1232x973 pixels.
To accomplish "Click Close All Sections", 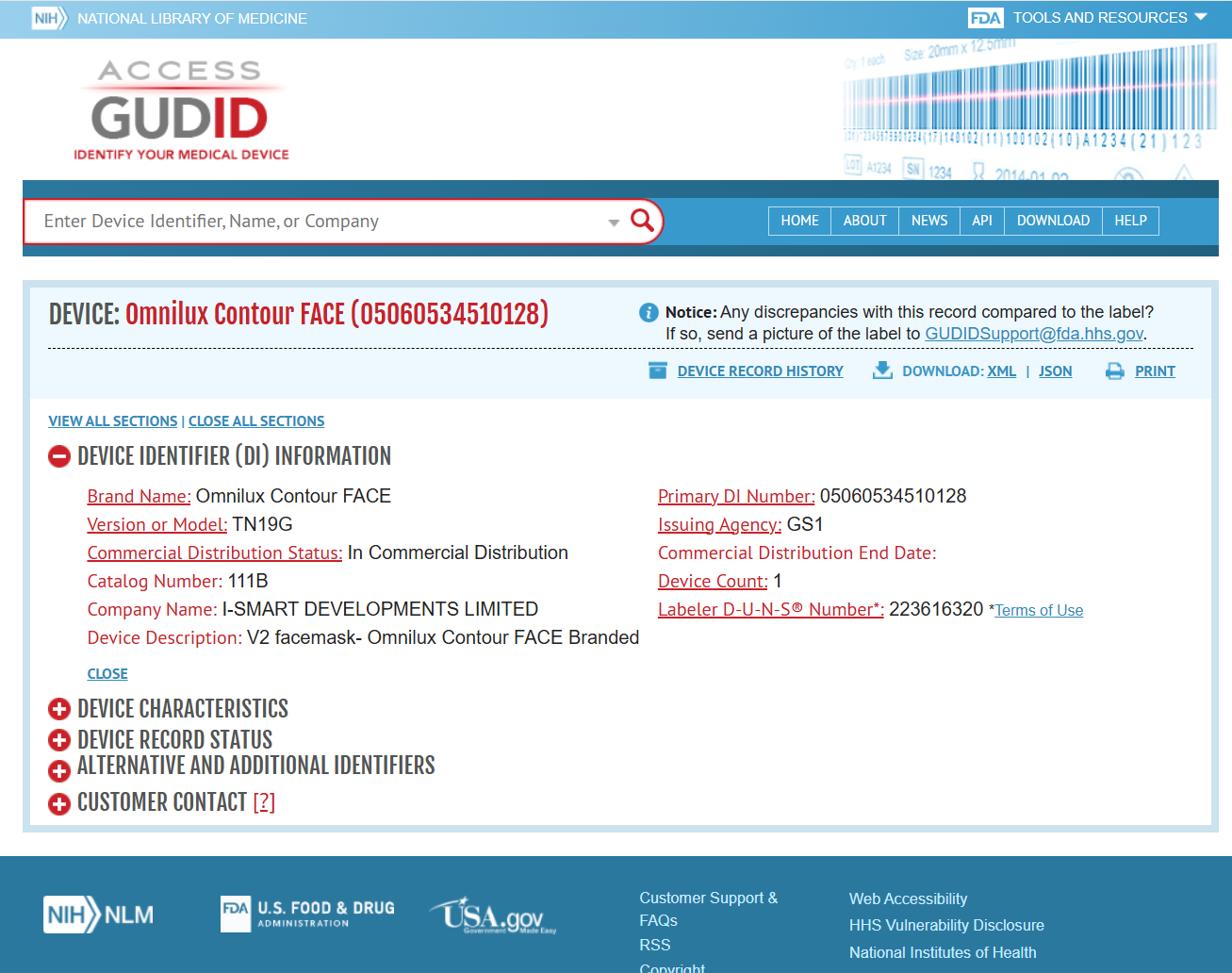I will (x=256, y=421).
